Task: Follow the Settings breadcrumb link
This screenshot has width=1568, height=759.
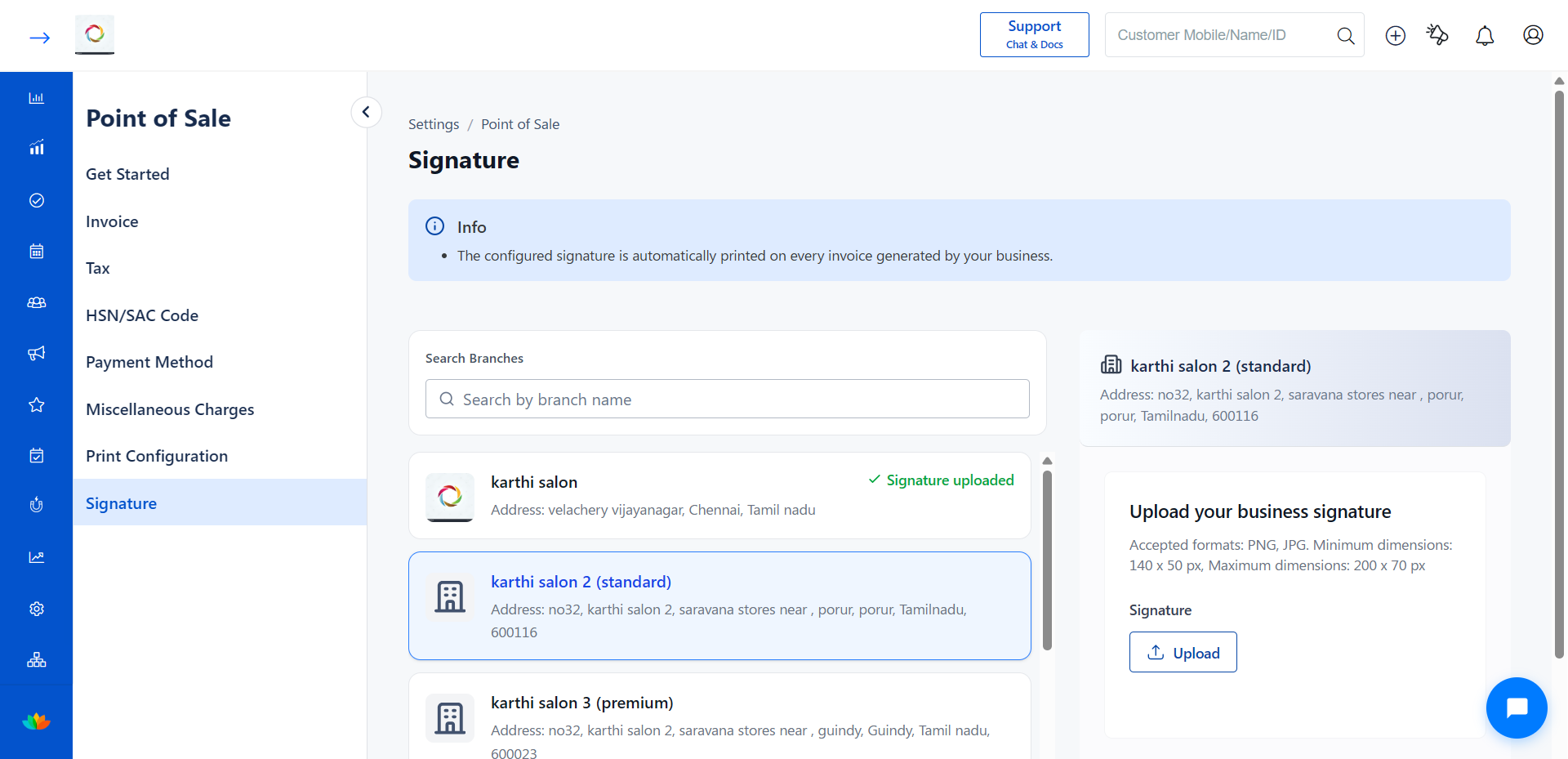Action: (x=434, y=124)
